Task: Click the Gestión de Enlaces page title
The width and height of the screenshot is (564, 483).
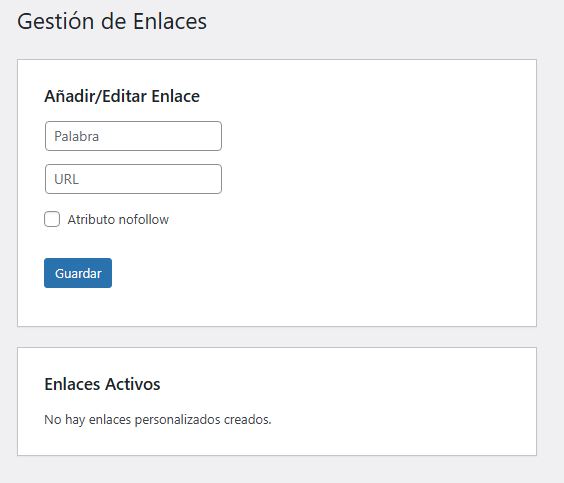Action: (112, 21)
